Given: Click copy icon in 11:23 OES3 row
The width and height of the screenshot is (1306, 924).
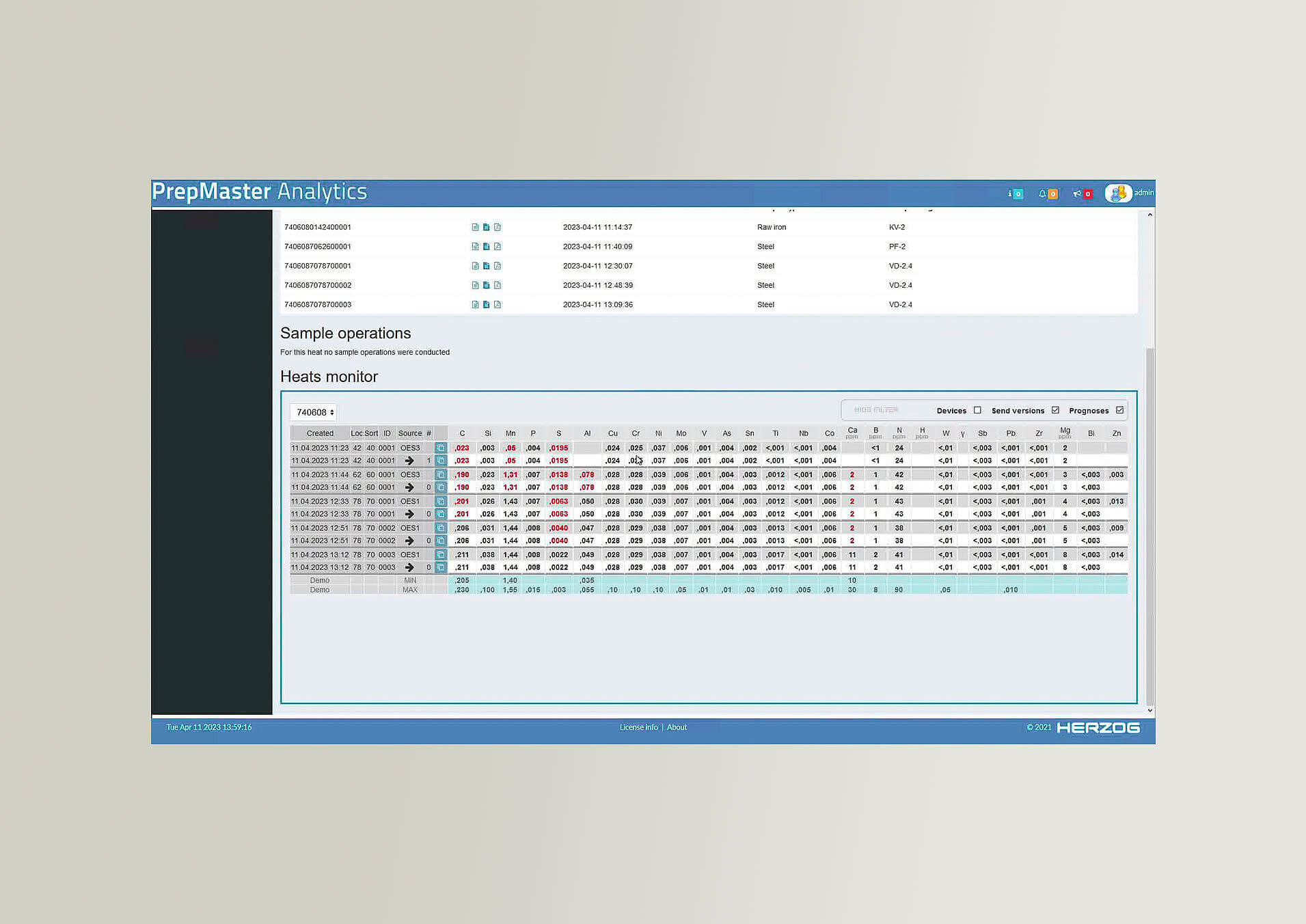Looking at the screenshot, I should tap(441, 448).
